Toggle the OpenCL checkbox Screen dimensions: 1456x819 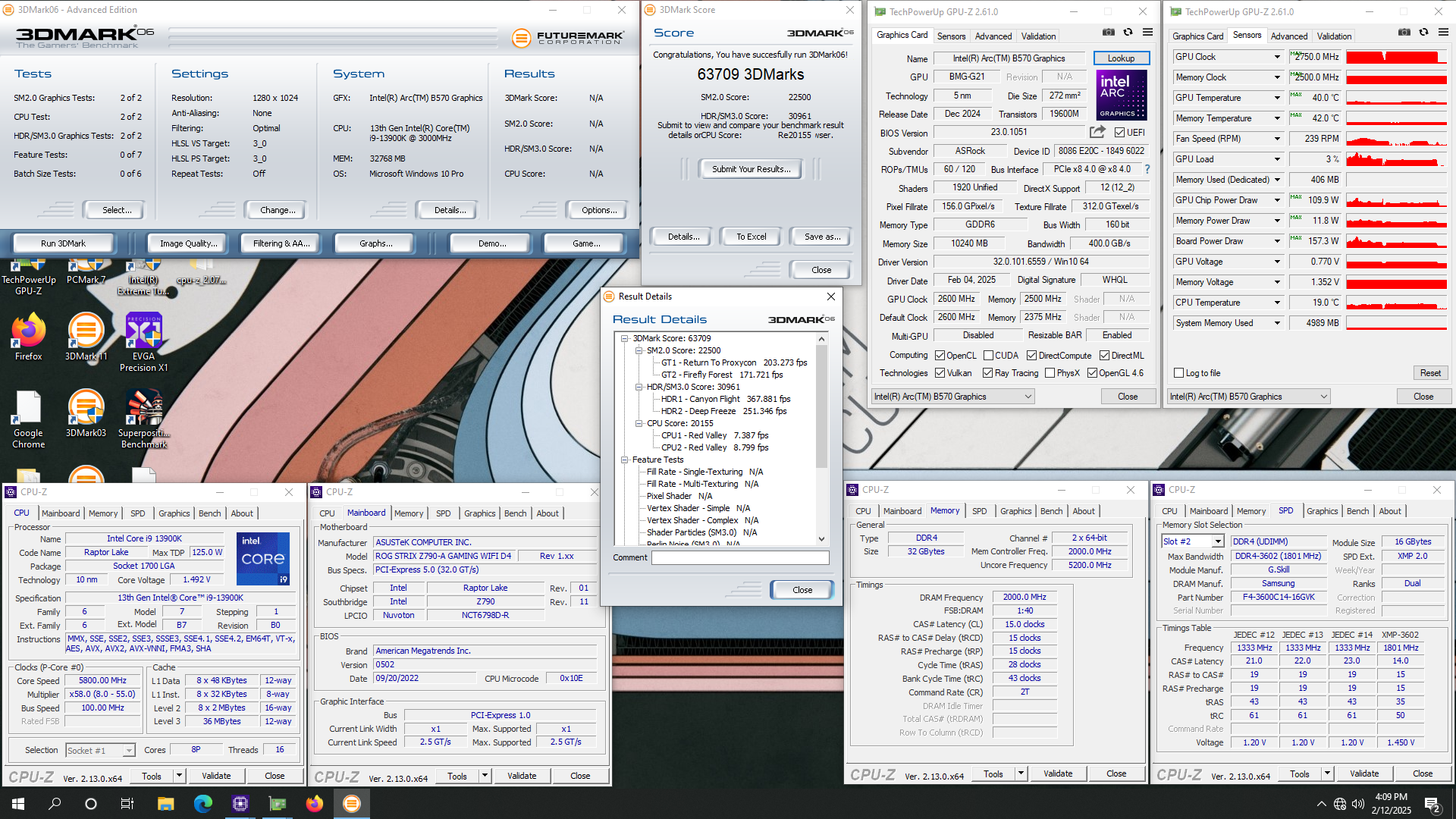click(940, 356)
